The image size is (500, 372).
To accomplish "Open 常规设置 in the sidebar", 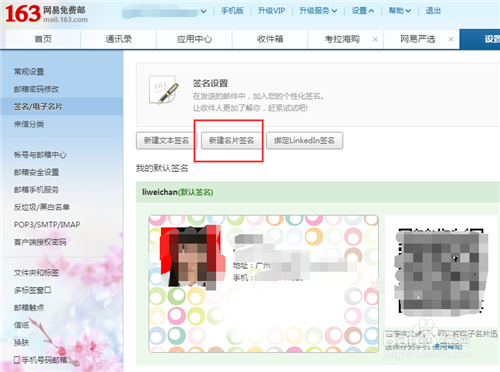I will coord(29,72).
